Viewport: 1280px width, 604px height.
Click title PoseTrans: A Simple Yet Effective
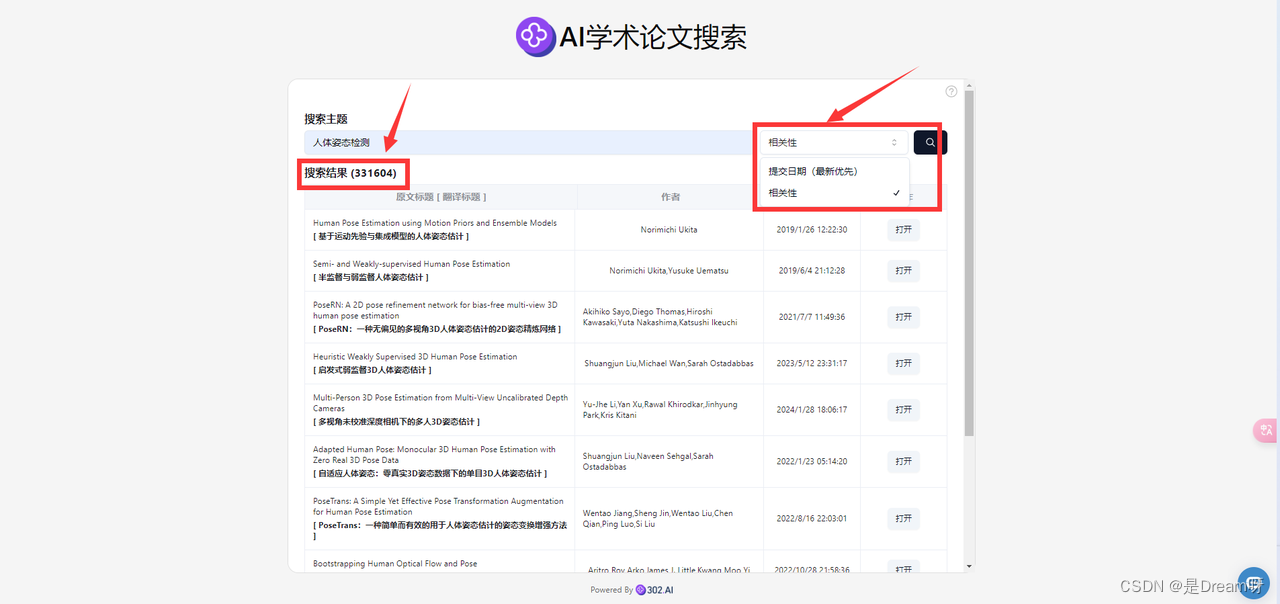click(438, 507)
